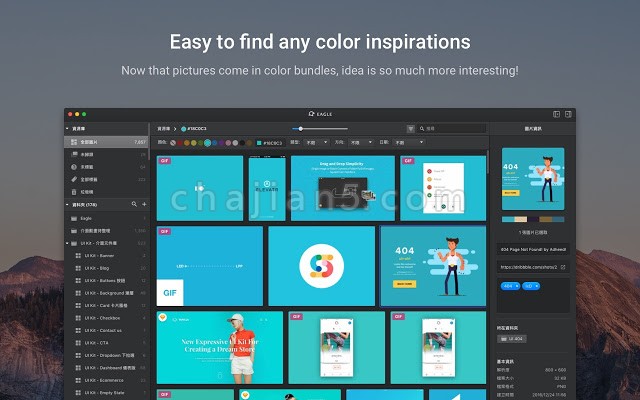The height and width of the screenshot is (400, 640).
Task: Click into the search input field
Action: tap(452, 129)
